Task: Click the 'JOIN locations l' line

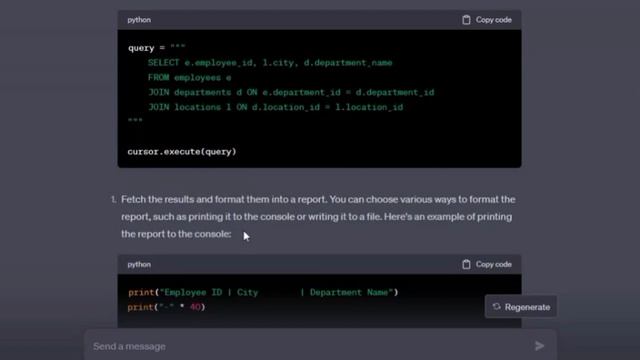Action: [276, 107]
